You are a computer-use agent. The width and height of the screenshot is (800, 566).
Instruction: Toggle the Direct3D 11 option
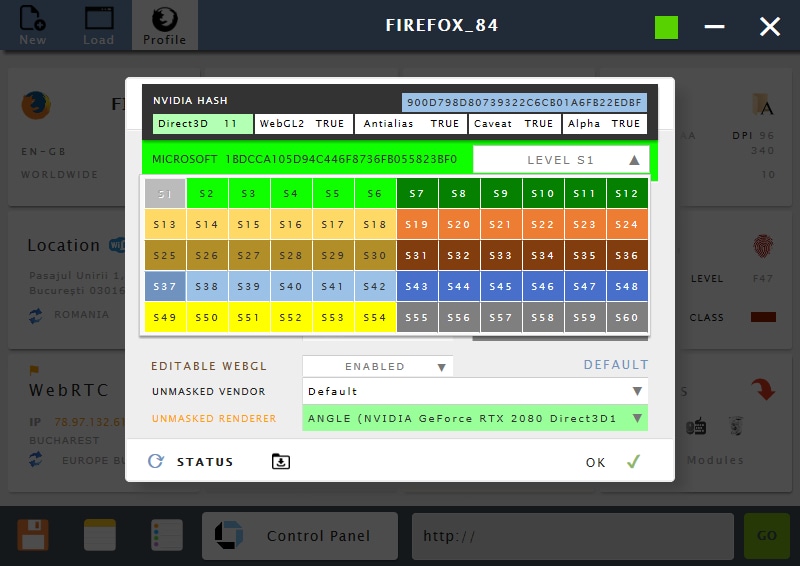(203, 124)
